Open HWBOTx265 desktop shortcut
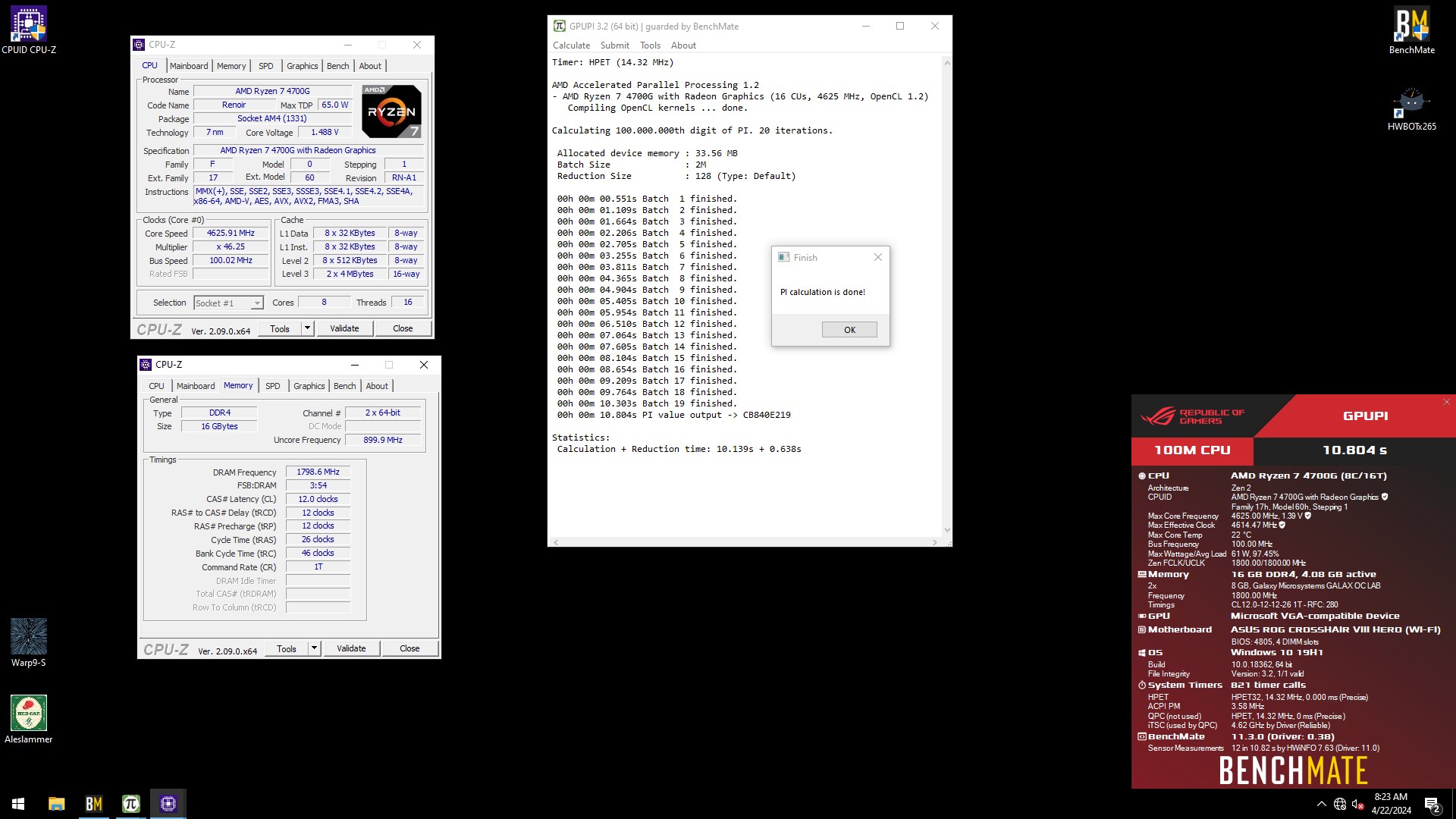 click(x=1411, y=108)
